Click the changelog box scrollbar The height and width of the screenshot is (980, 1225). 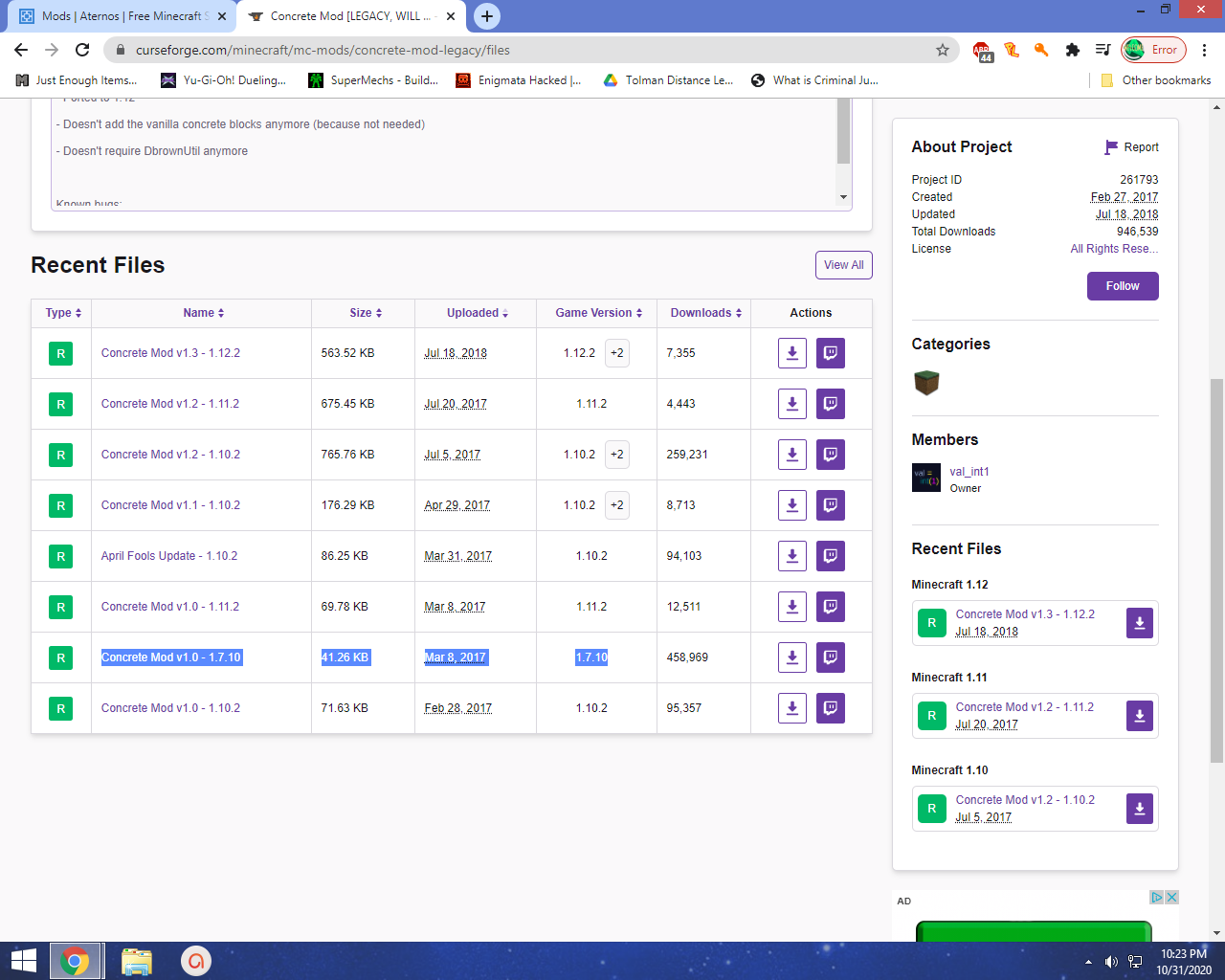pyautogui.click(x=843, y=131)
